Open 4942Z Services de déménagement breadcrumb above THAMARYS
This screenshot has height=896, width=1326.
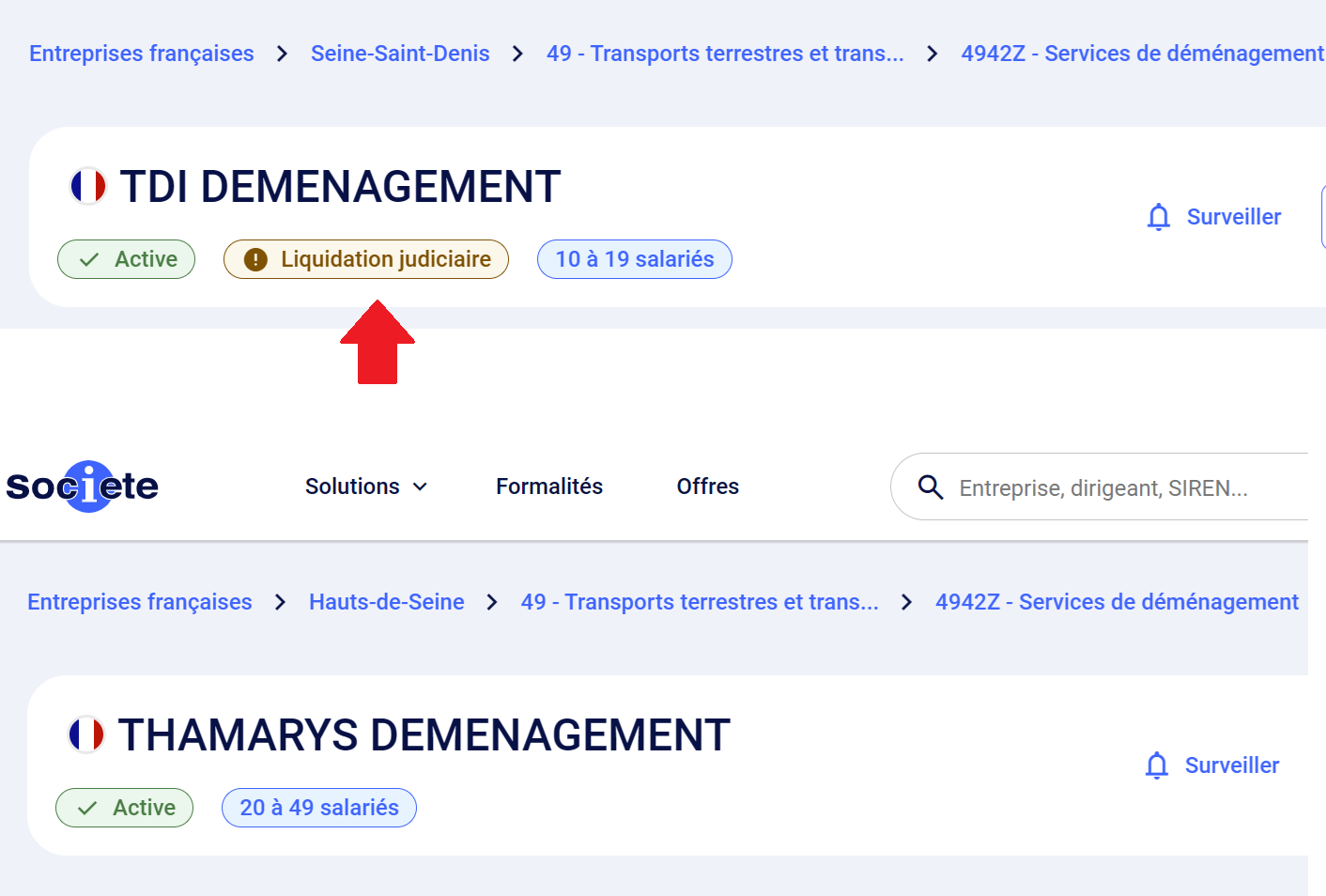tap(1117, 602)
